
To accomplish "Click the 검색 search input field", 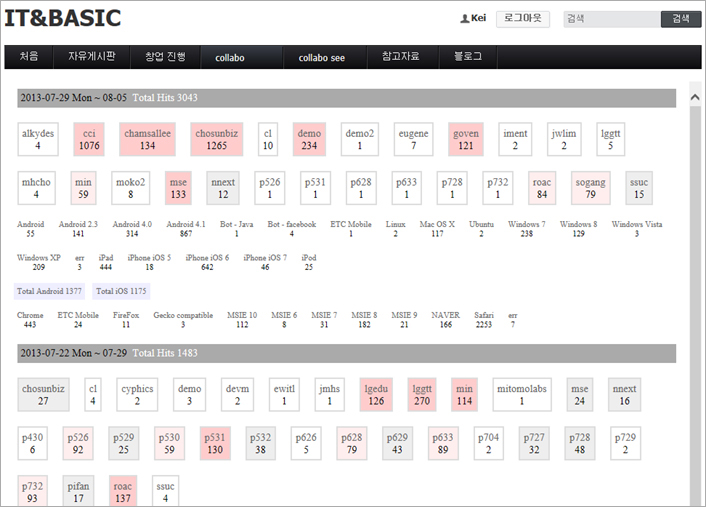I will tap(610, 19).
